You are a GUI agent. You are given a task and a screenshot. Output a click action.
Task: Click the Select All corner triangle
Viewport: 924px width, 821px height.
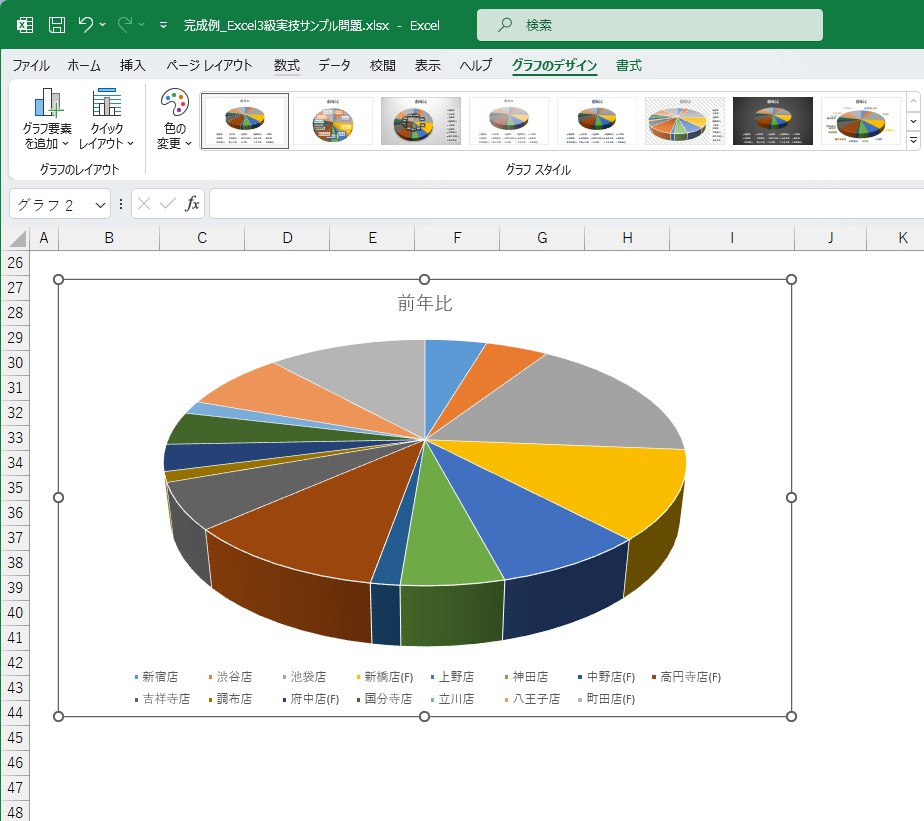pos(15,239)
